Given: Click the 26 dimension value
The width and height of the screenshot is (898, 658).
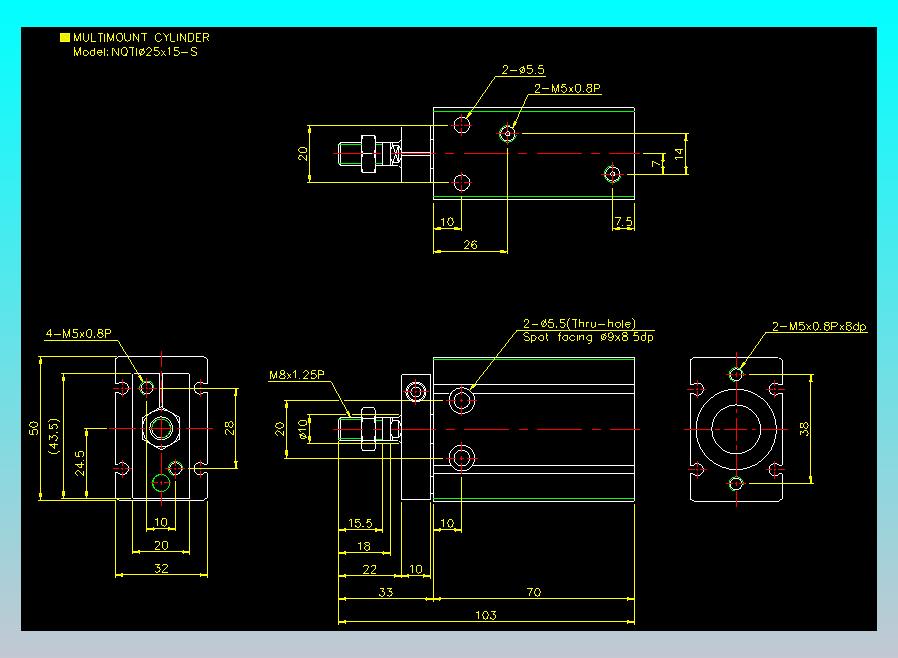Looking at the screenshot, I should (x=470, y=245).
